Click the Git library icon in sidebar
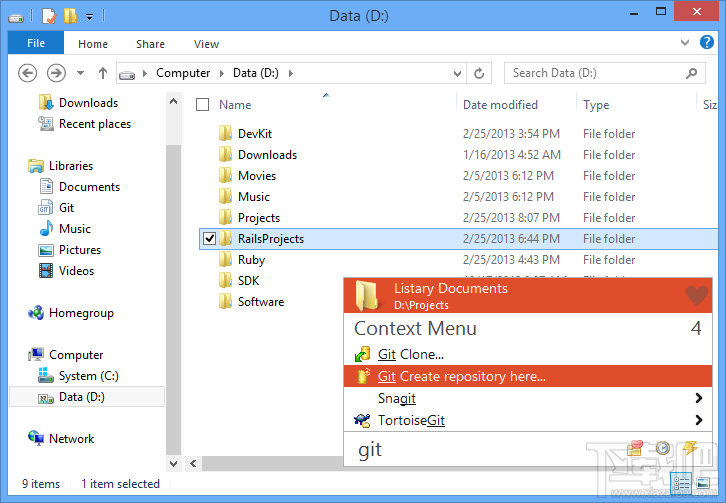Screen dimensions: 726x503 45,207
